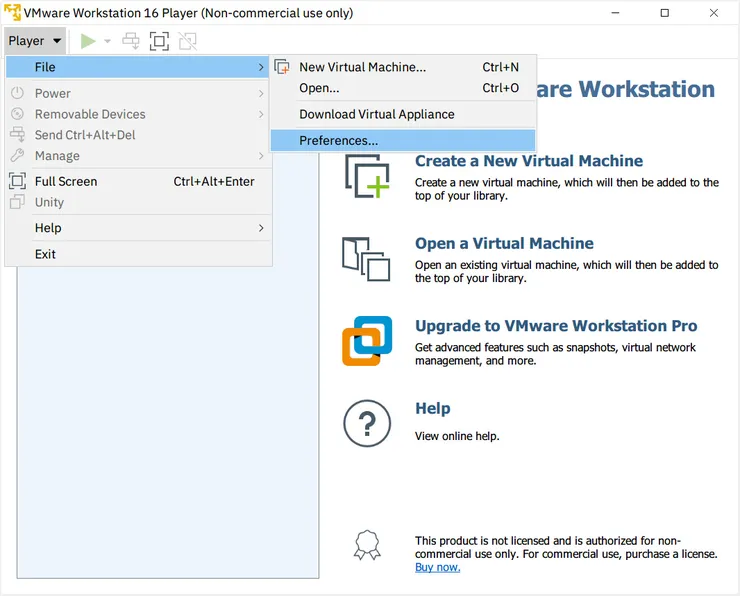The height and width of the screenshot is (596, 740).
Task: Click Upgrade to VMware Workstation Pro heading
Action: (556, 326)
